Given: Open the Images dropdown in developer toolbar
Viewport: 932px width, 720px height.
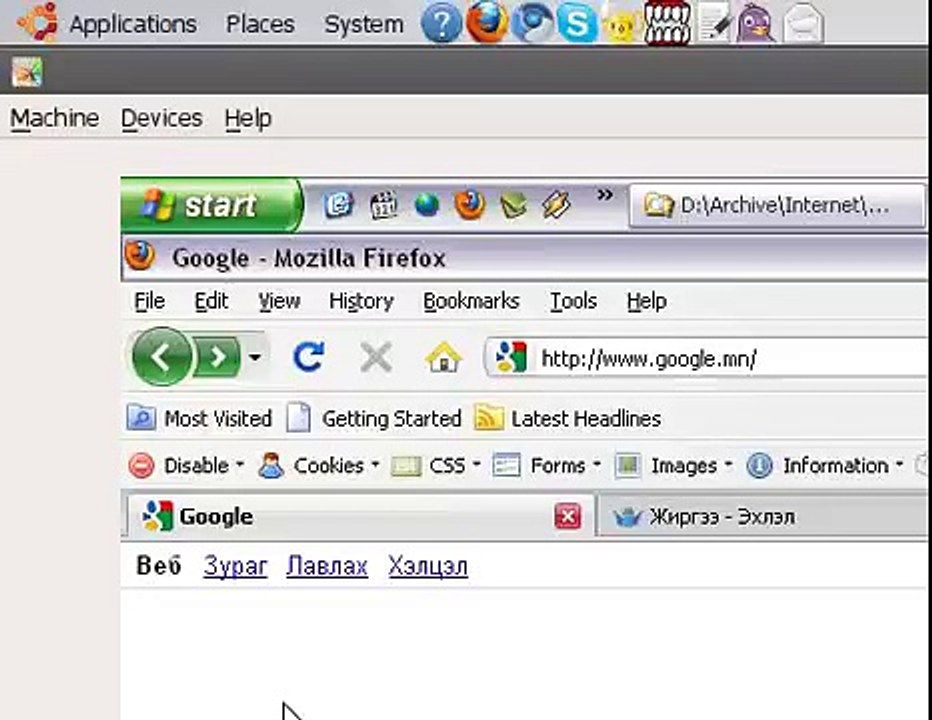Looking at the screenshot, I should [673, 466].
